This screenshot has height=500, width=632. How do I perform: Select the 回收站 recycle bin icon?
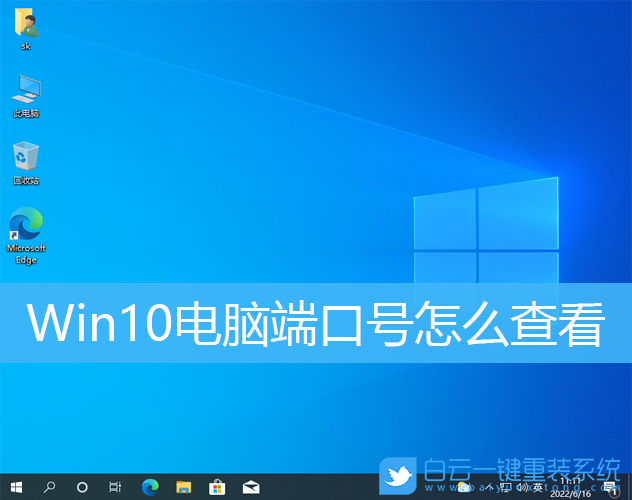[26, 163]
